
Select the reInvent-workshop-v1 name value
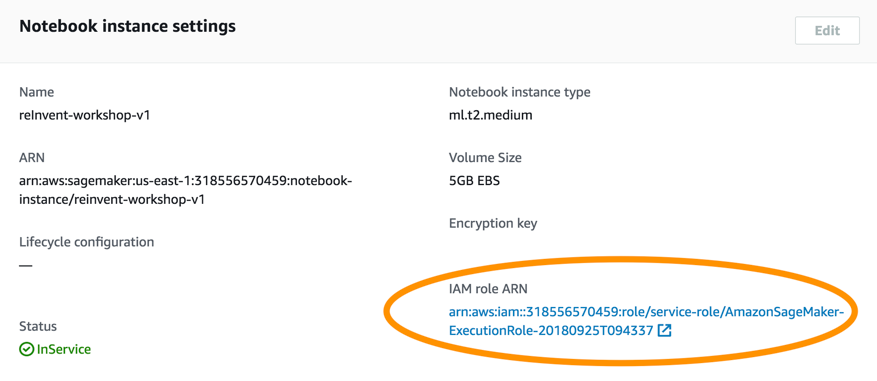point(84,116)
